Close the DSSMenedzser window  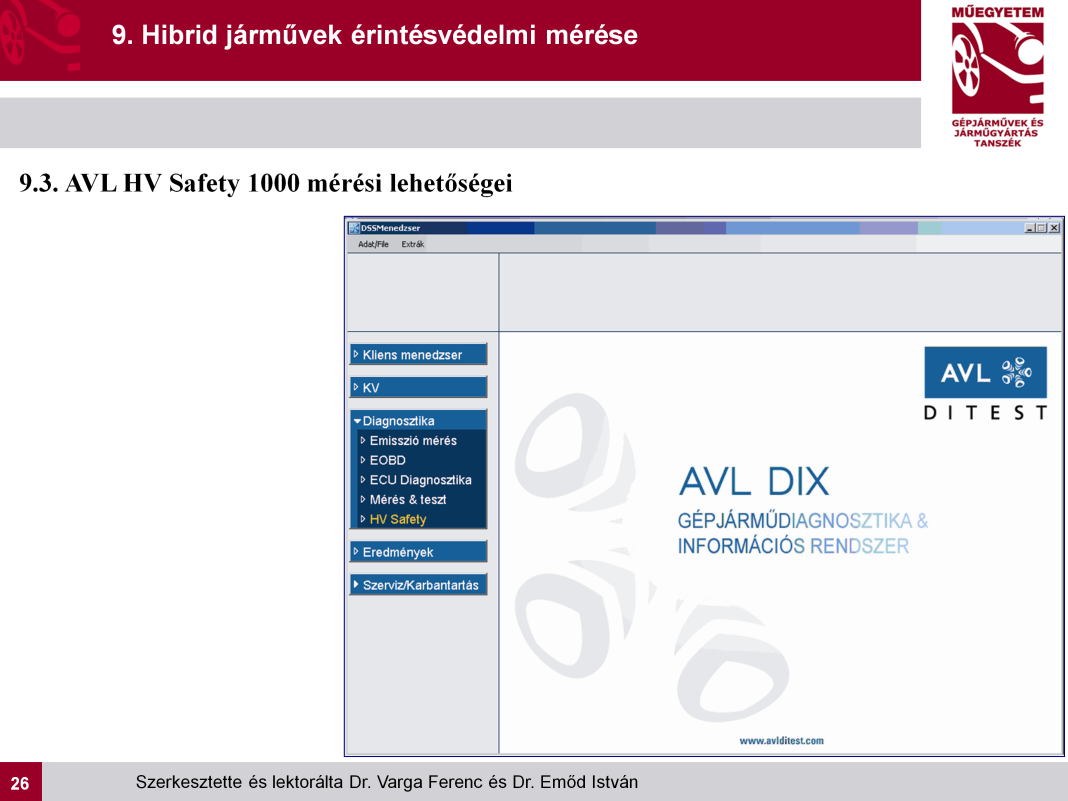coord(1054,228)
